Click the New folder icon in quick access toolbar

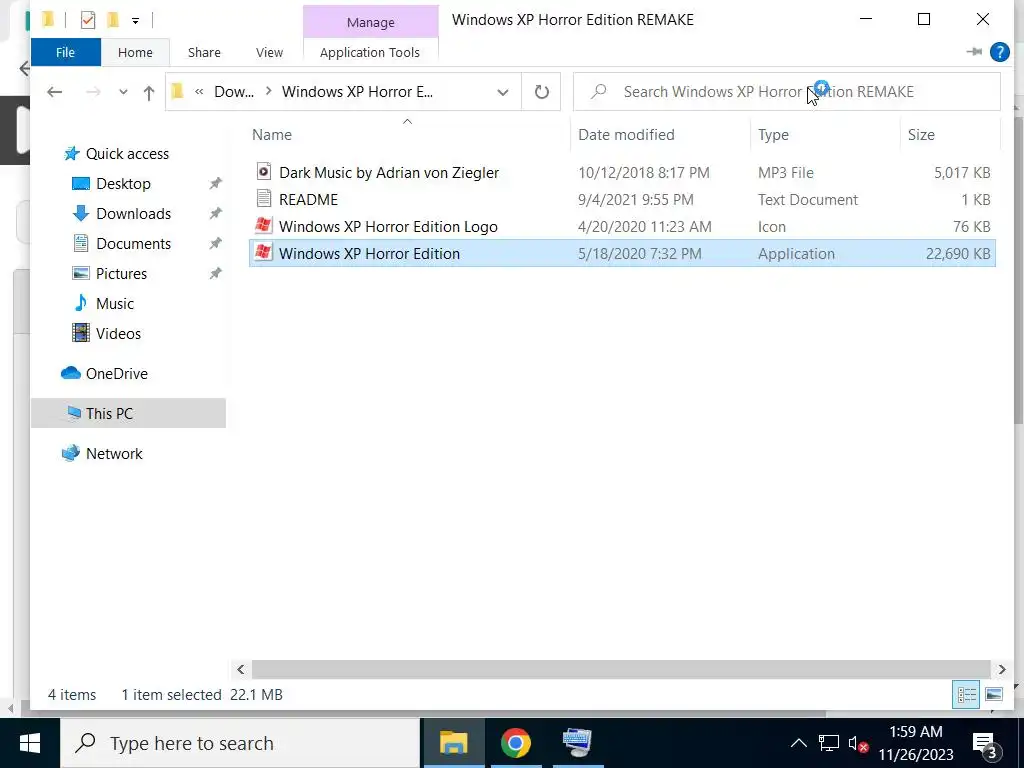click(x=113, y=20)
